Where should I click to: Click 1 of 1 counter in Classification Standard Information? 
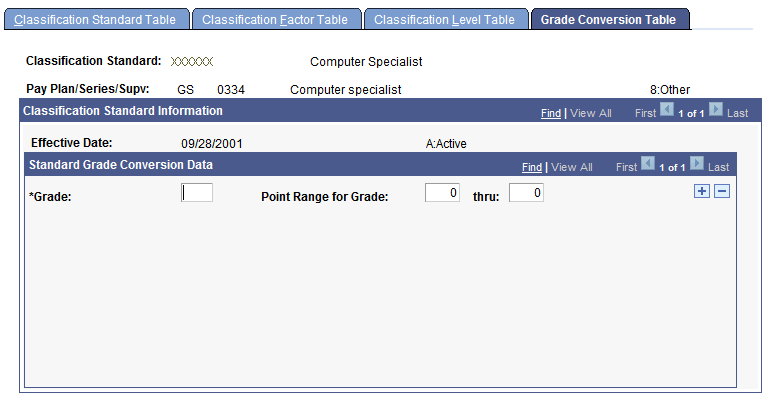pos(691,113)
